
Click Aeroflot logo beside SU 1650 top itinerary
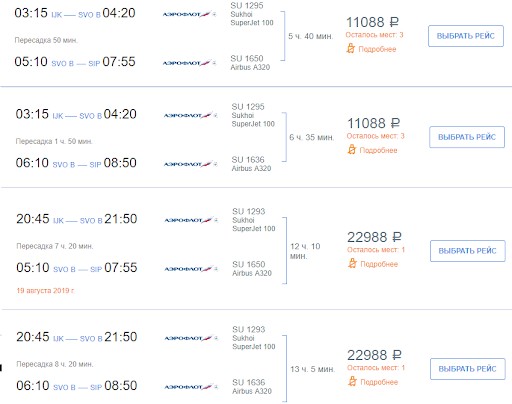[x=189, y=63]
